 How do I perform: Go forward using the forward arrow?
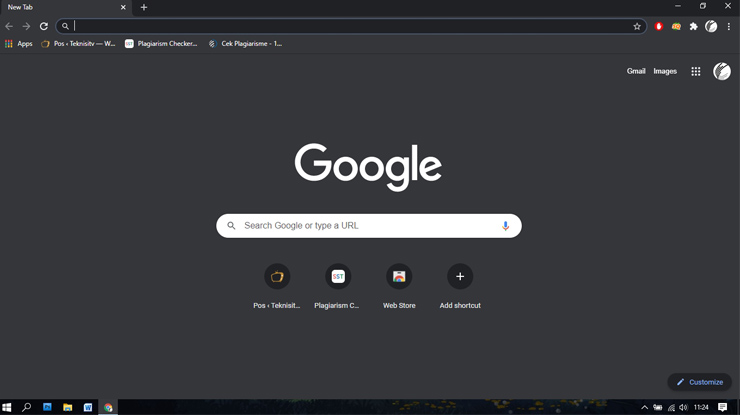(26, 26)
